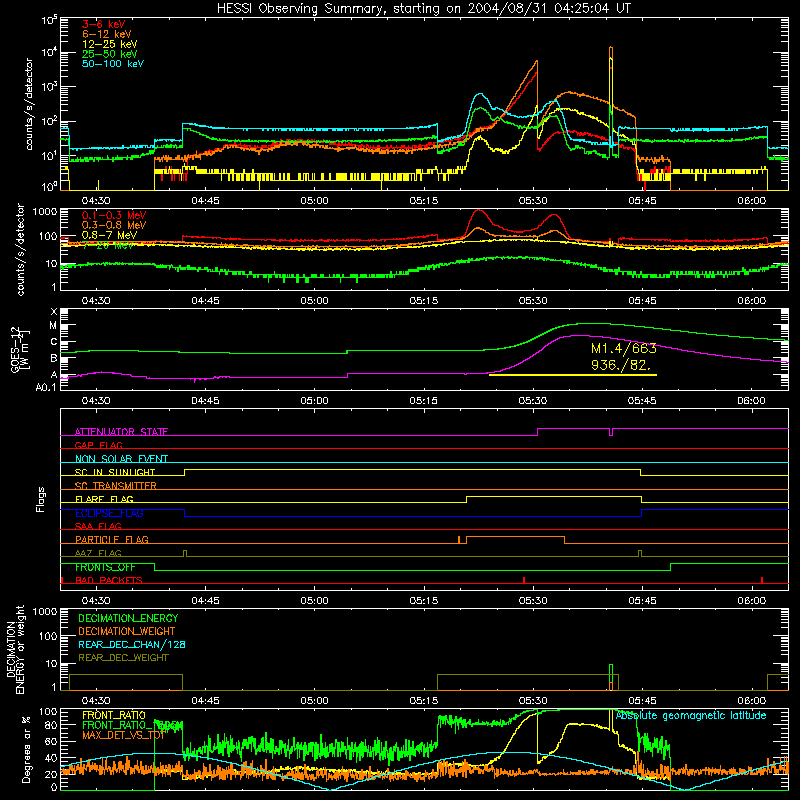This screenshot has height=800, width=800.
Task: Click the Absolute geomagnetic latitude label
Action: (691, 716)
